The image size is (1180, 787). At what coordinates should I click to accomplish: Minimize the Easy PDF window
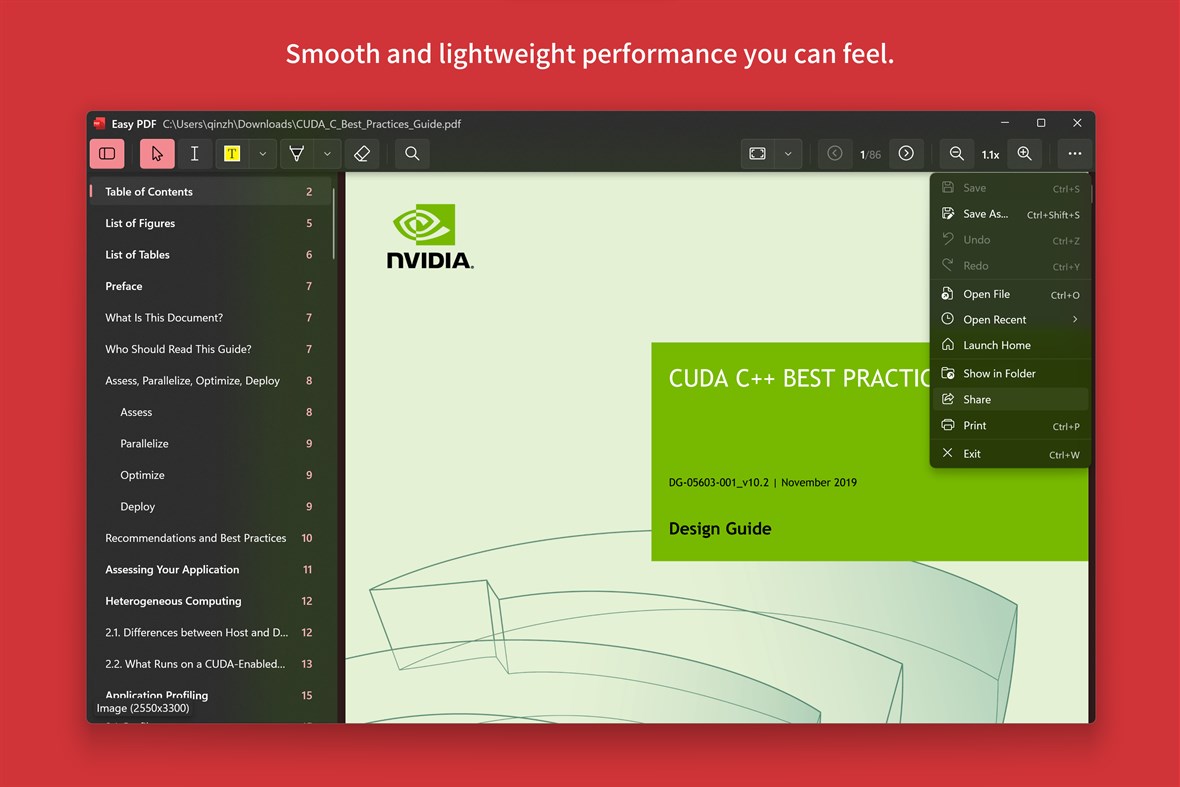click(1005, 123)
